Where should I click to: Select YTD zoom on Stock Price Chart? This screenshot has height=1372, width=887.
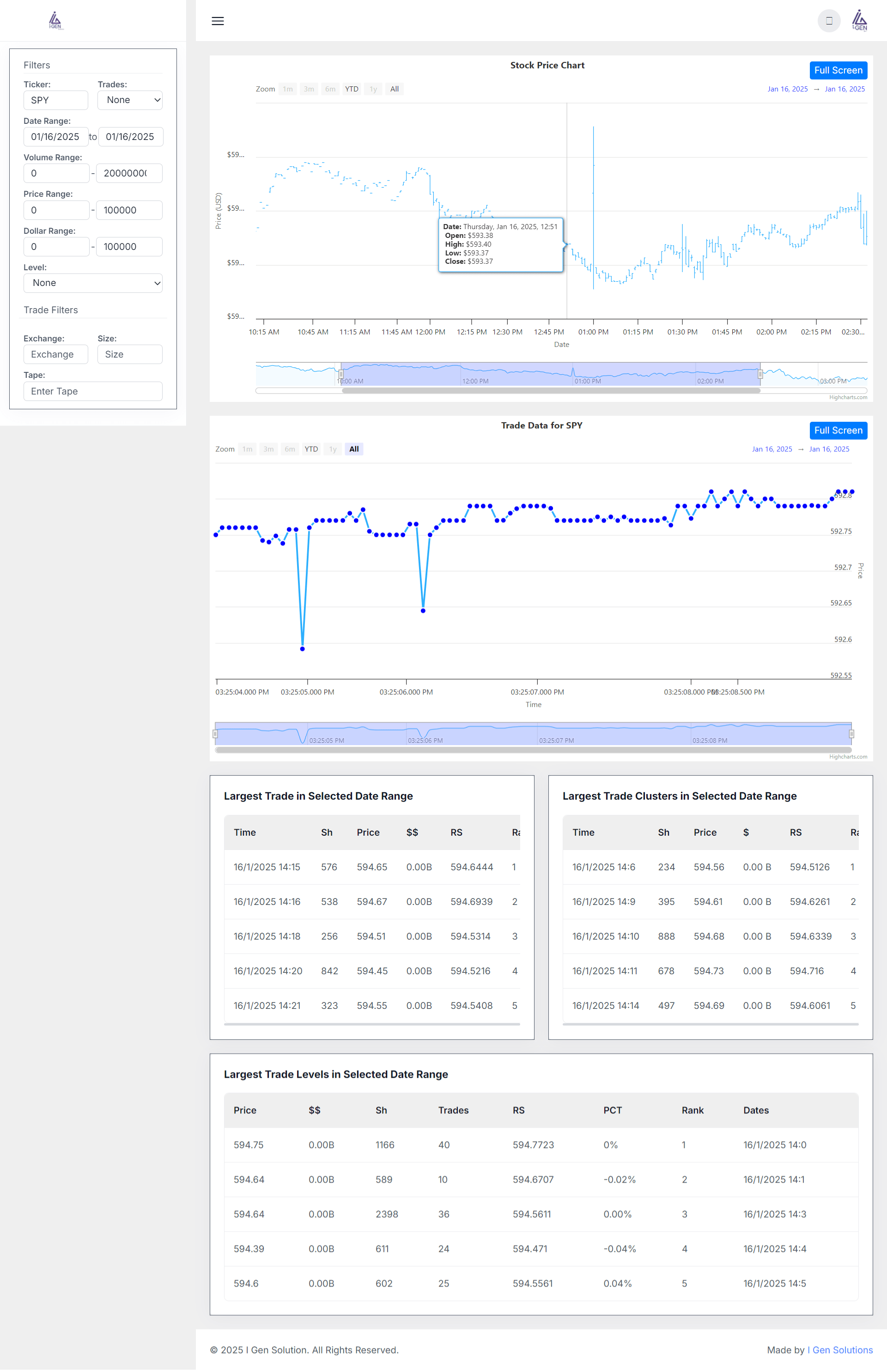coord(352,89)
